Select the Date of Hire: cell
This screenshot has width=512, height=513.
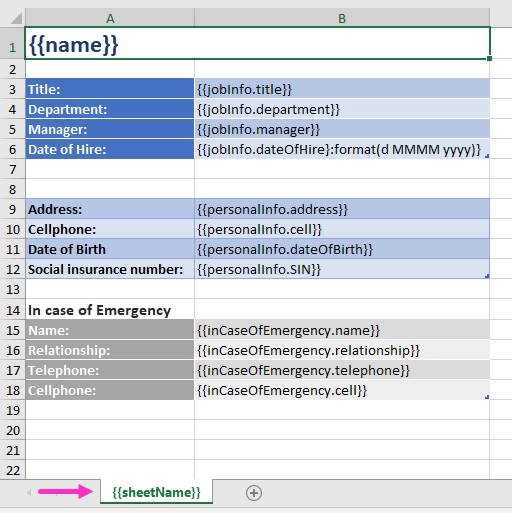[110, 149]
